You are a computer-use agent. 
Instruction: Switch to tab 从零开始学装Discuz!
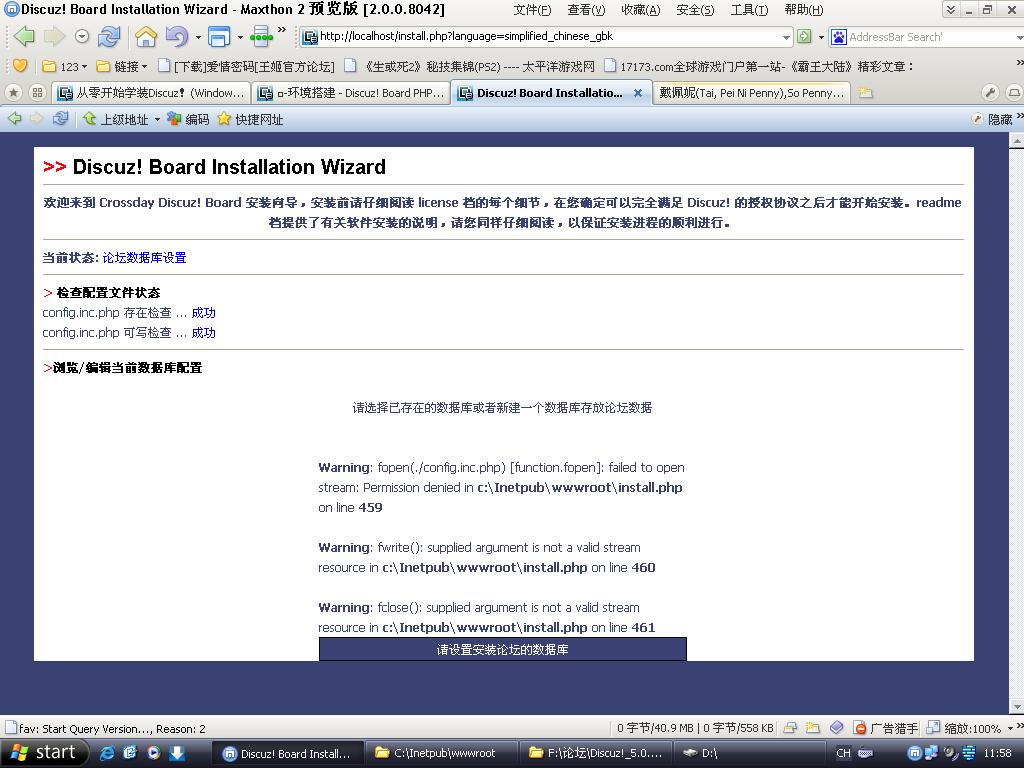click(151, 93)
